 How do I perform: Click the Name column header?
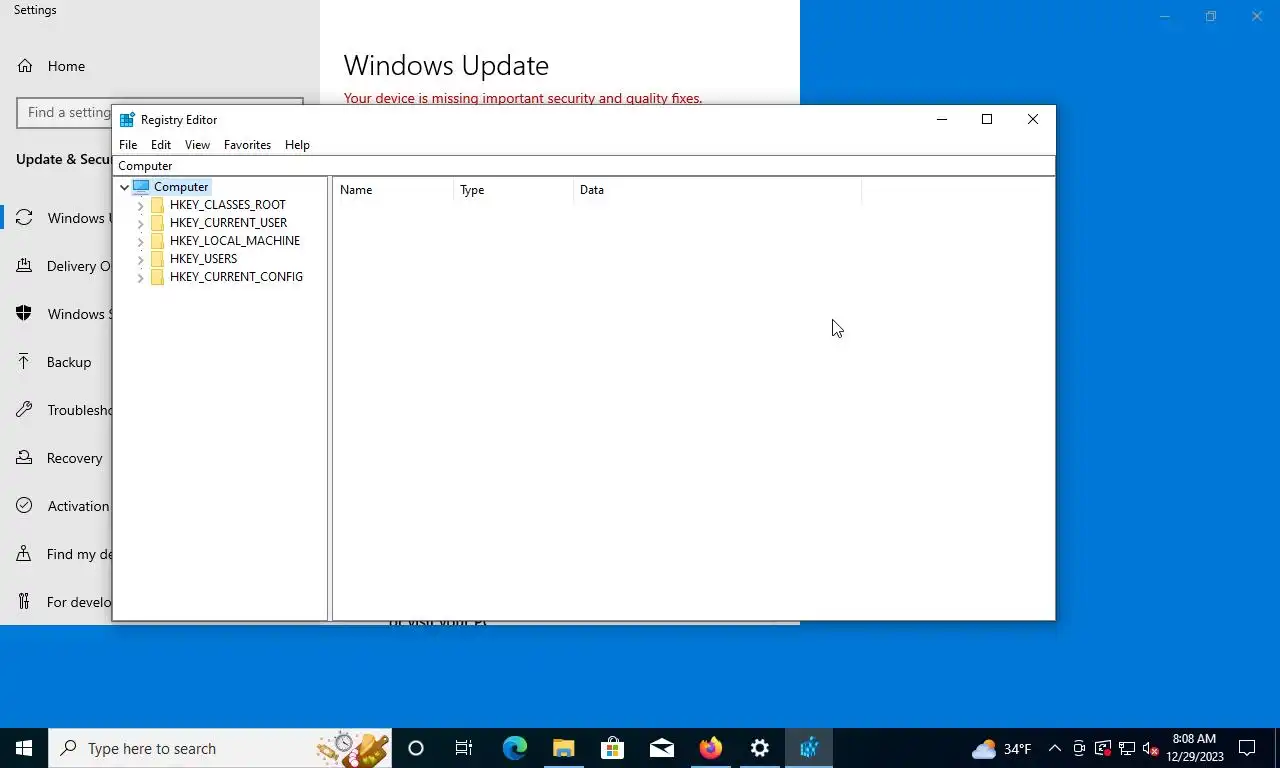(x=393, y=190)
